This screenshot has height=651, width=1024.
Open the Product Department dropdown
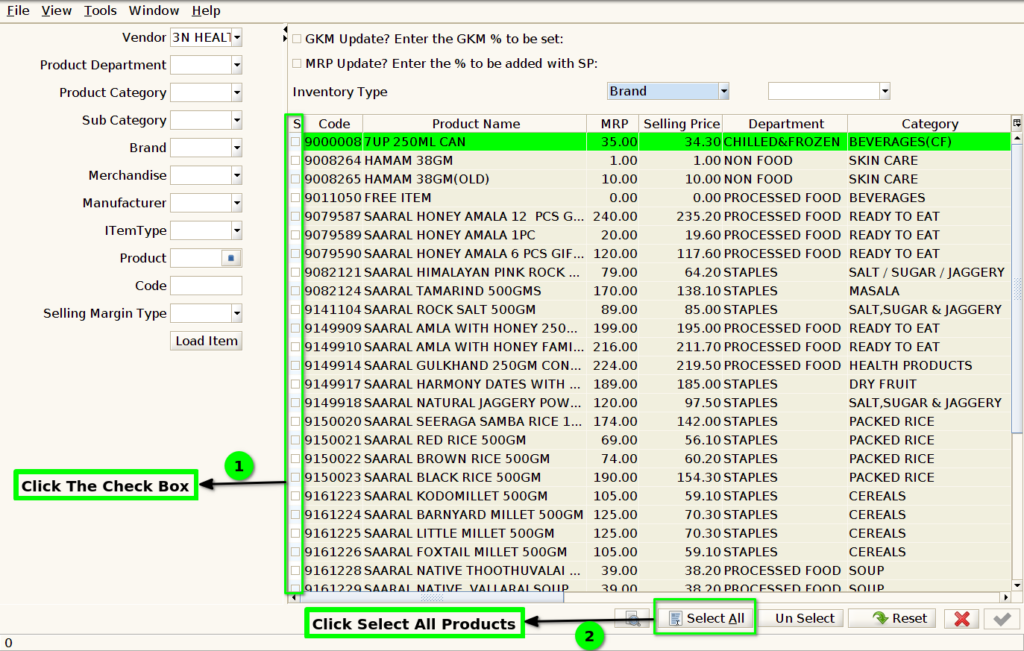pos(236,65)
